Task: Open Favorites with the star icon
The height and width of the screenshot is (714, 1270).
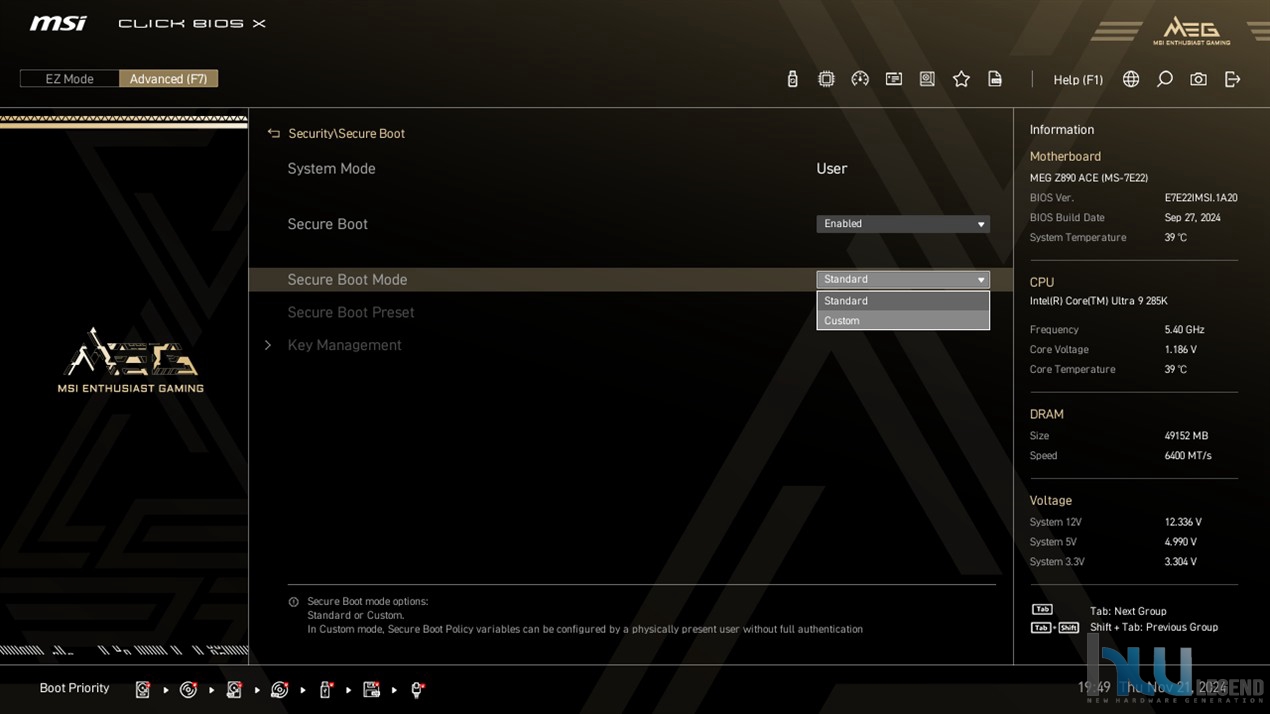Action: click(961, 79)
